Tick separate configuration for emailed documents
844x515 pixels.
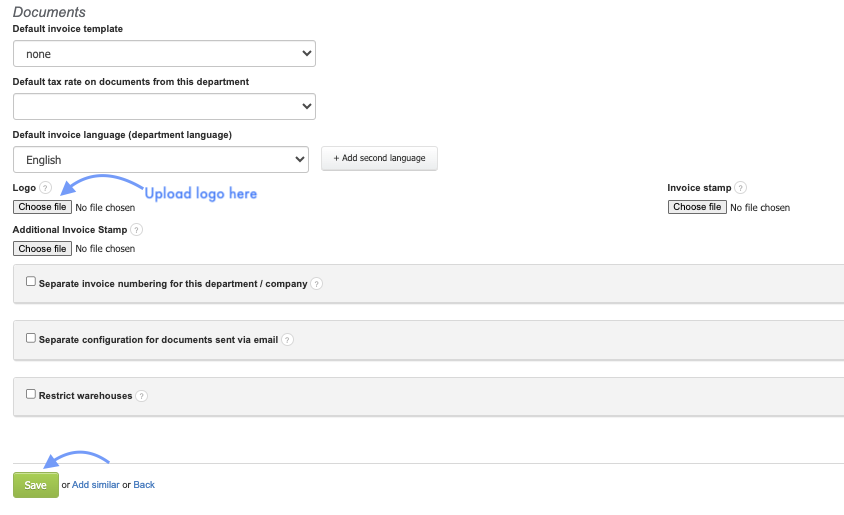pyautogui.click(x=31, y=338)
